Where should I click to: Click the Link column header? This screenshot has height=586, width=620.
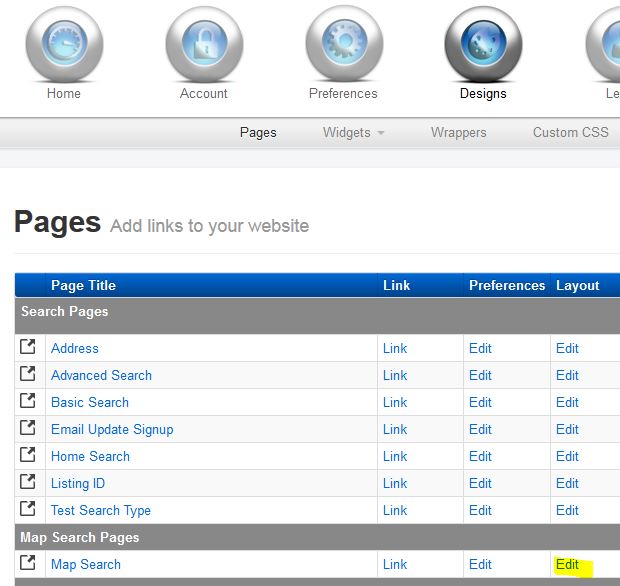[397, 285]
